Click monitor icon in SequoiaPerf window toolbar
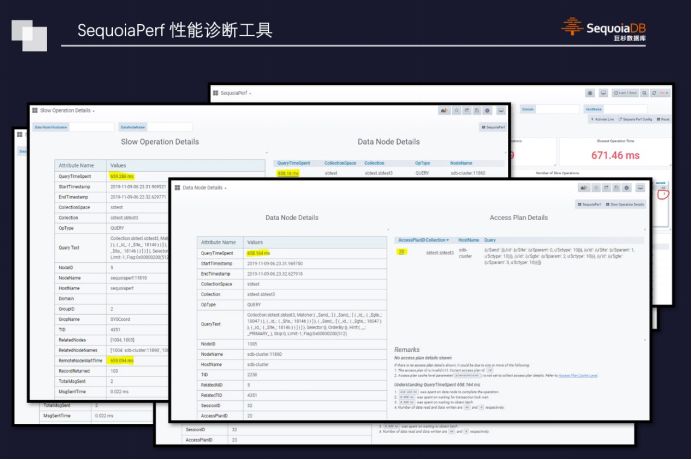 pyautogui.click(x=603, y=93)
